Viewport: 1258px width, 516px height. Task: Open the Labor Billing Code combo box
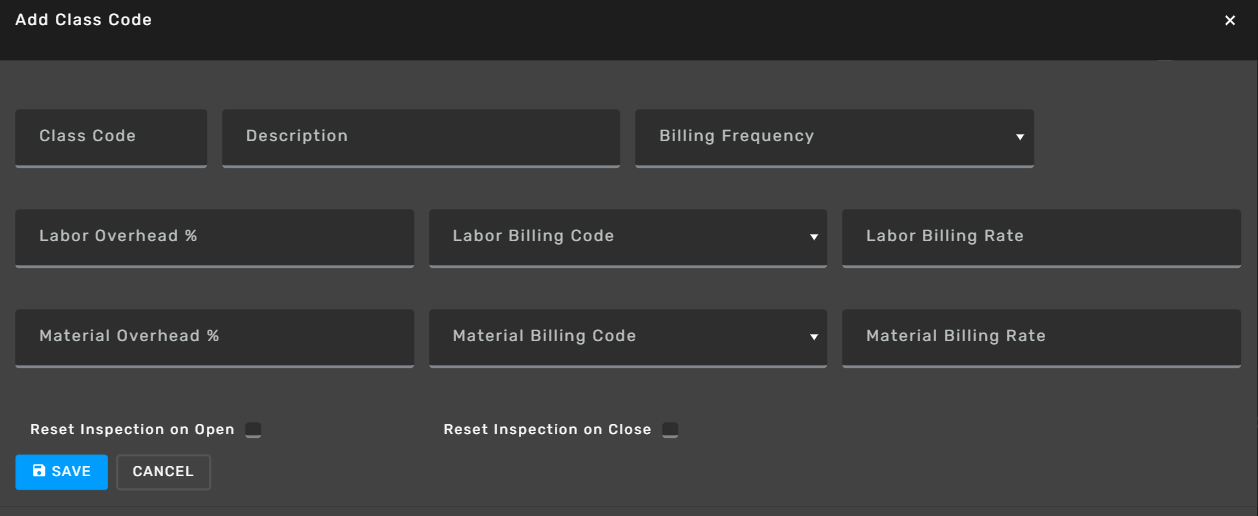628,238
